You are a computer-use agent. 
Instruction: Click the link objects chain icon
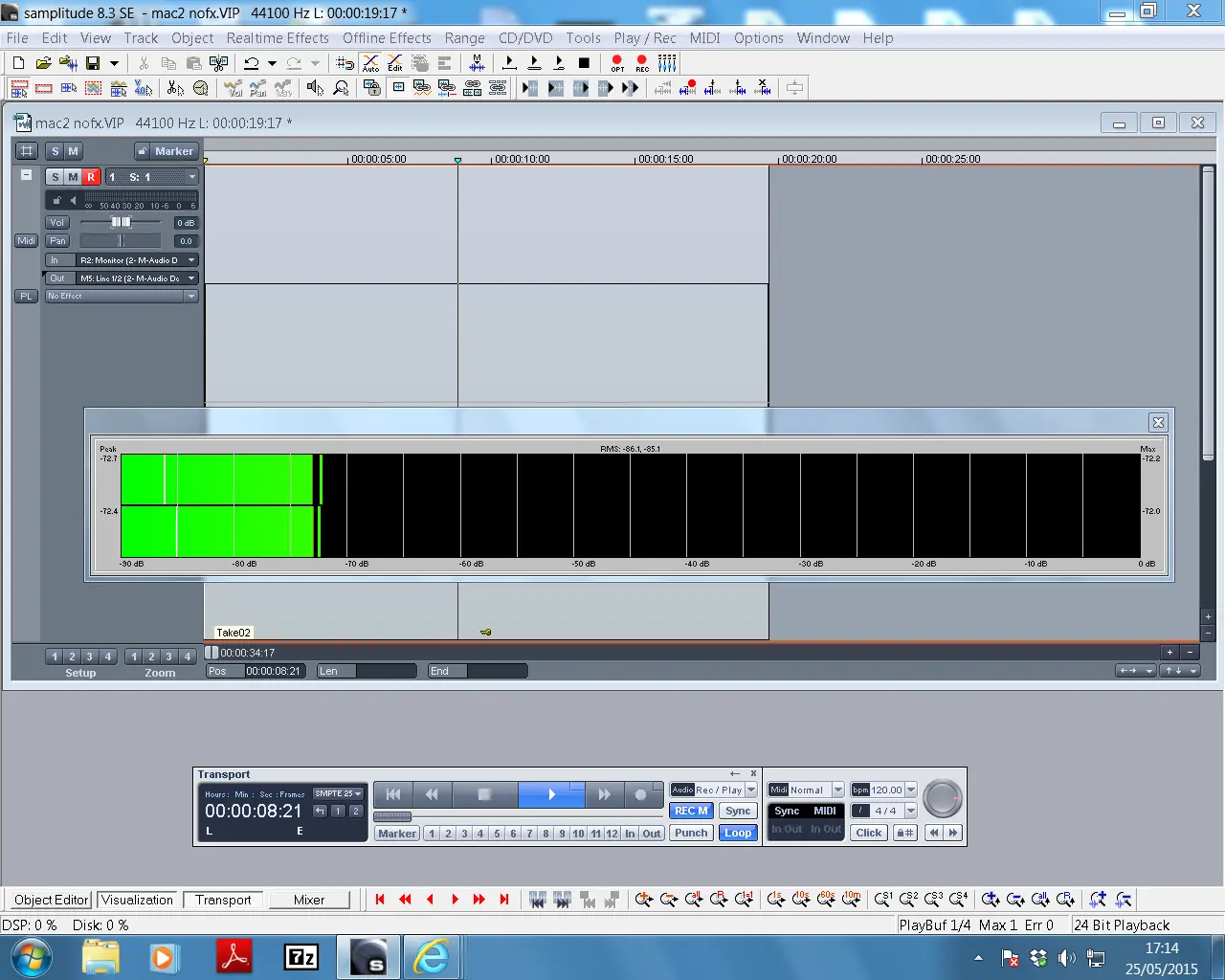click(473, 88)
